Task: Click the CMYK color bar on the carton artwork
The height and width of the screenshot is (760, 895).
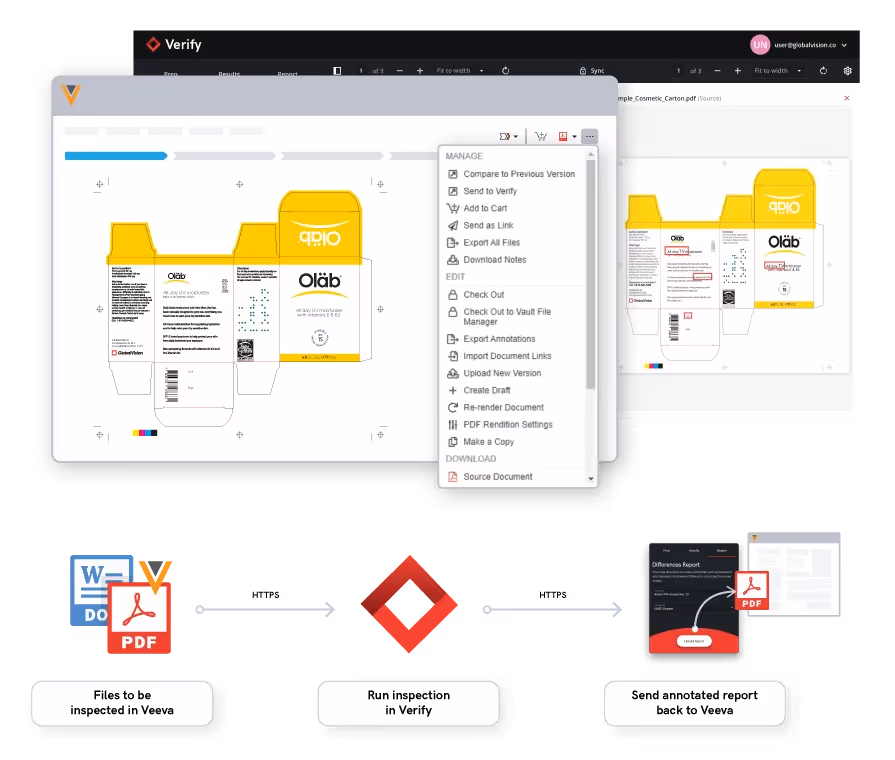Action: pyautogui.click(x=147, y=431)
